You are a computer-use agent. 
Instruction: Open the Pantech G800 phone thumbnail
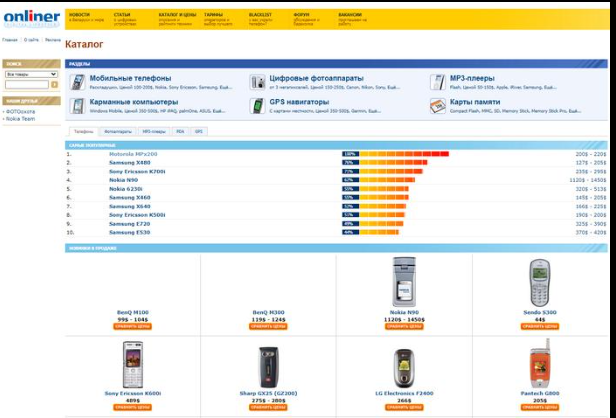coord(540,363)
